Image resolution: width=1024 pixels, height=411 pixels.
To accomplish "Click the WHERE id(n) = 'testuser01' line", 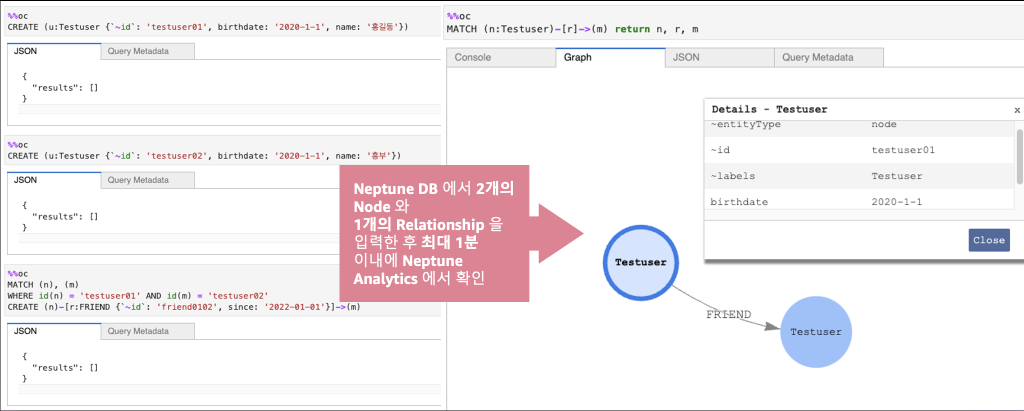I will tap(138, 295).
